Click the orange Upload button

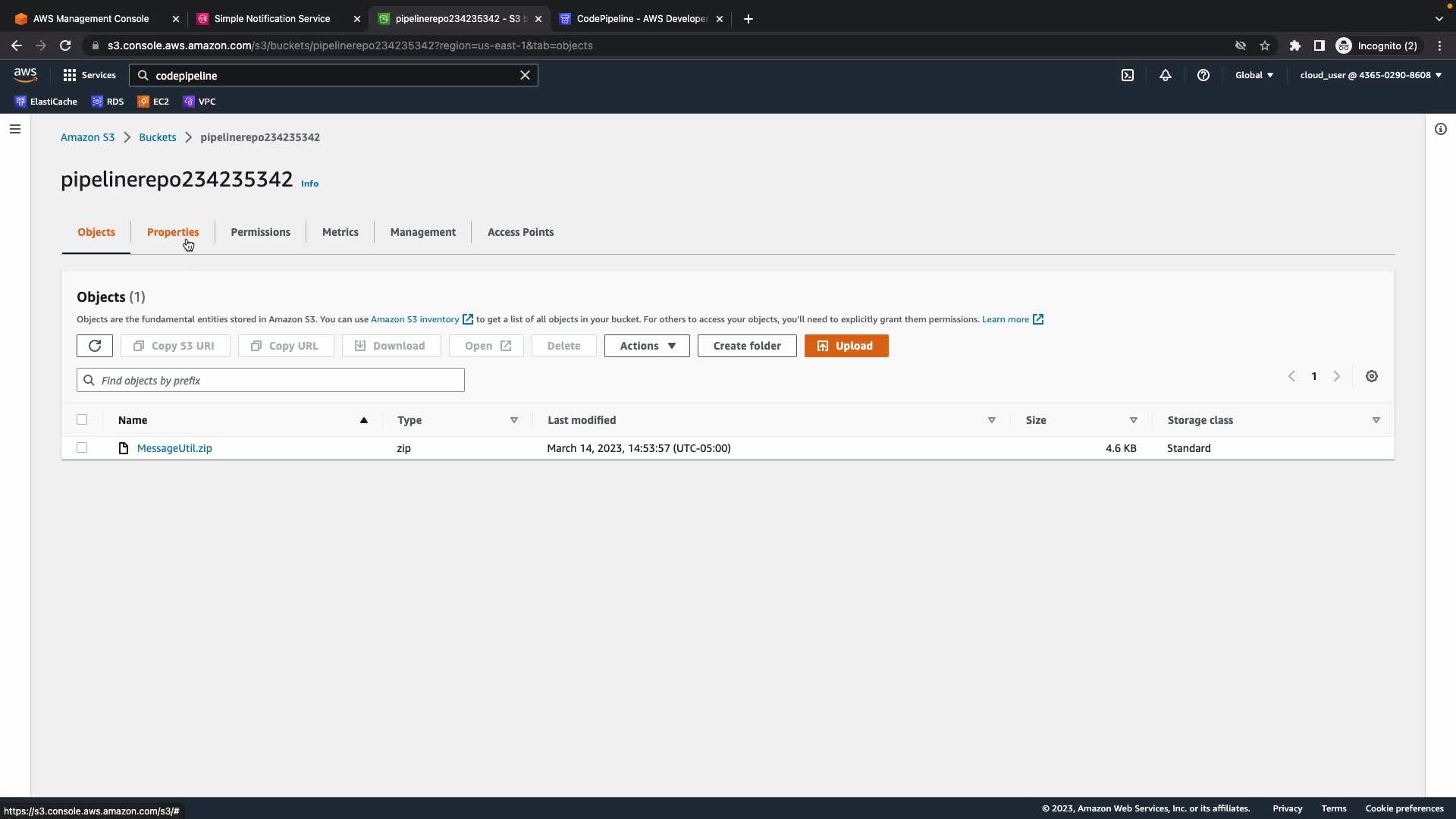[x=846, y=346]
